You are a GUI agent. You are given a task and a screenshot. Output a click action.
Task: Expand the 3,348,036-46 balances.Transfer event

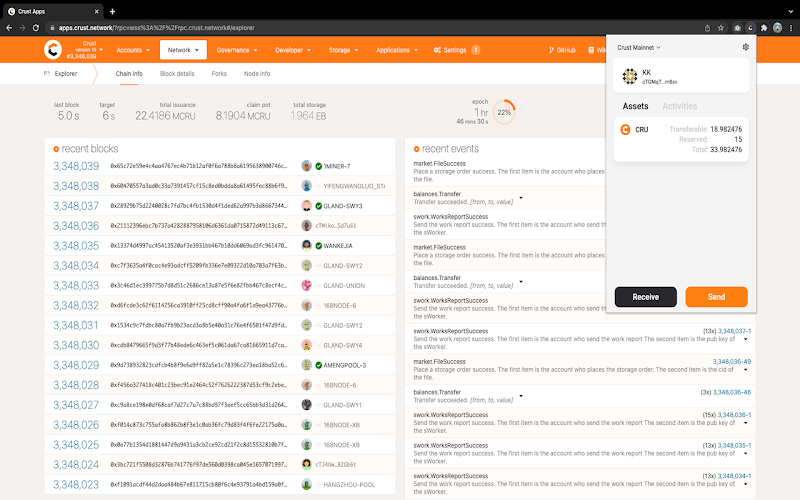coord(521,395)
